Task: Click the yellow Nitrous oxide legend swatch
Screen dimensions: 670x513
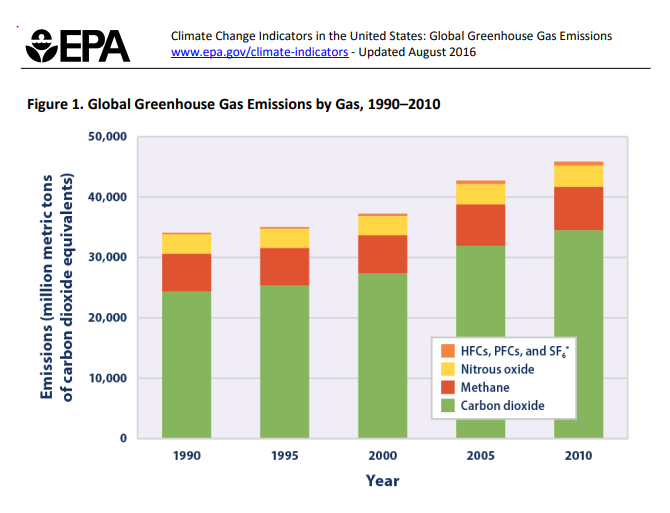Action: (x=446, y=370)
